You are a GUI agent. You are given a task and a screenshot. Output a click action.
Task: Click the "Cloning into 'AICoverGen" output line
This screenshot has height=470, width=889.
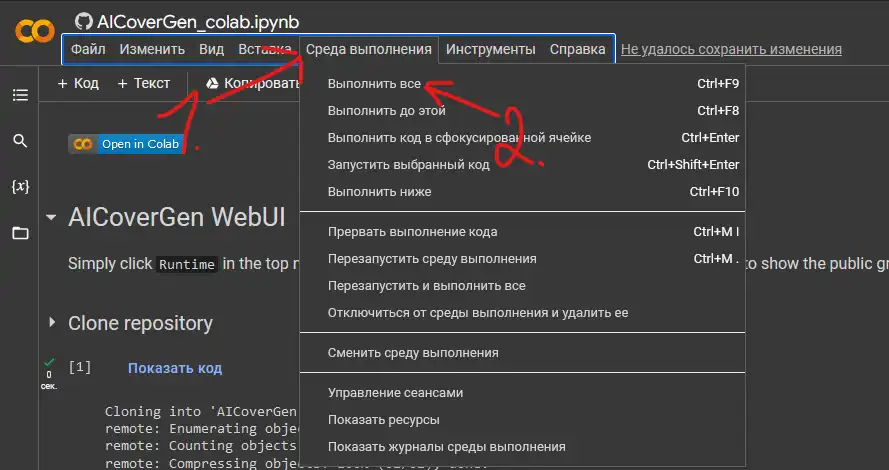(x=201, y=412)
